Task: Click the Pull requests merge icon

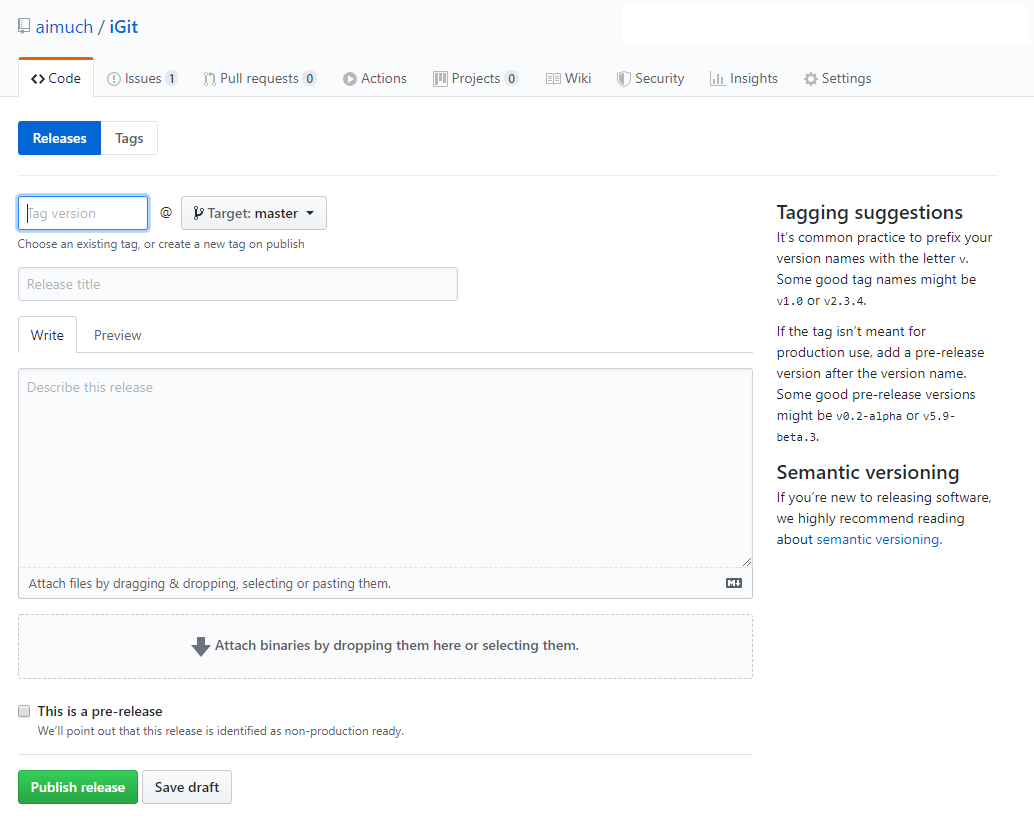Action: (x=209, y=79)
